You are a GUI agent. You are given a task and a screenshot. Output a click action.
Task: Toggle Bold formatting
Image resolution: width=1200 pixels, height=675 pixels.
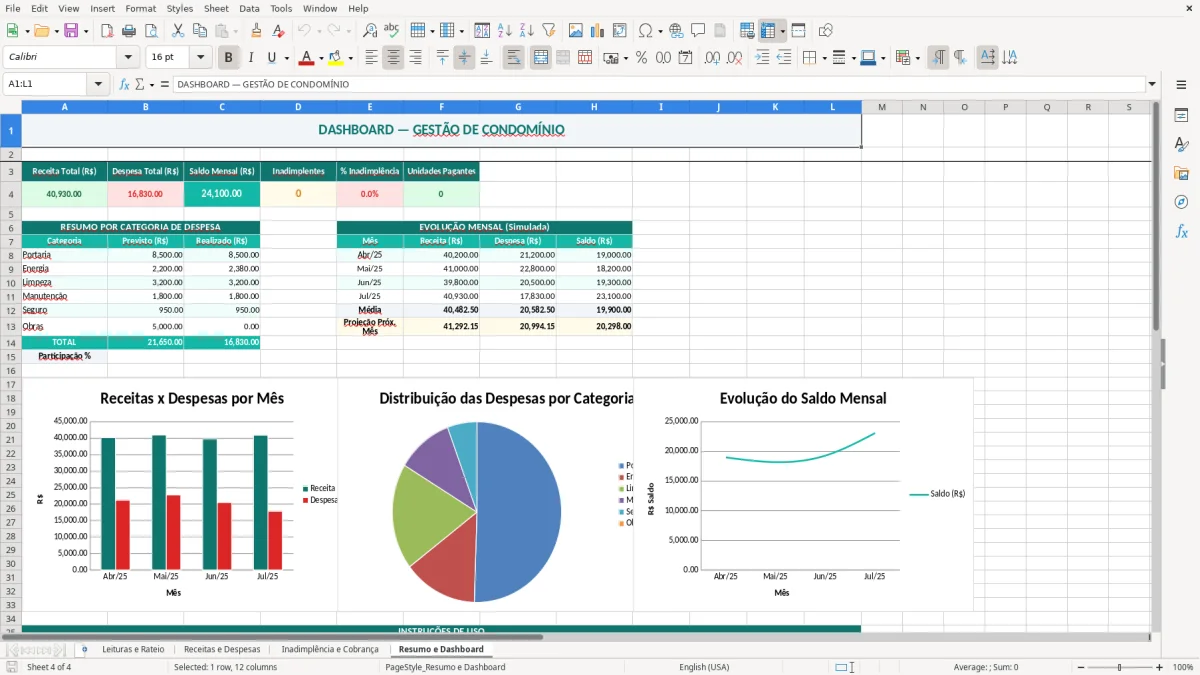pos(229,57)
